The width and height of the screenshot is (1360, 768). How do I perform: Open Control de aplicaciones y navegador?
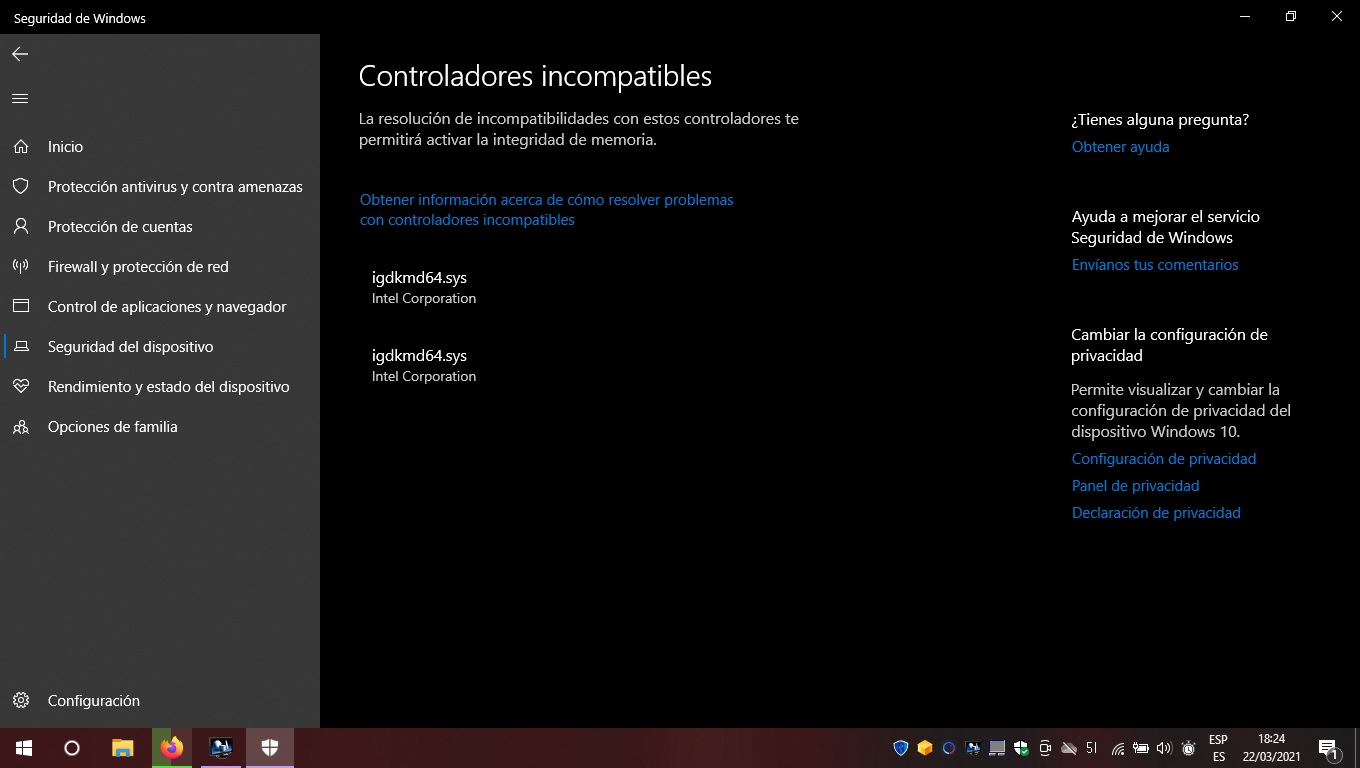pos(167,307)
